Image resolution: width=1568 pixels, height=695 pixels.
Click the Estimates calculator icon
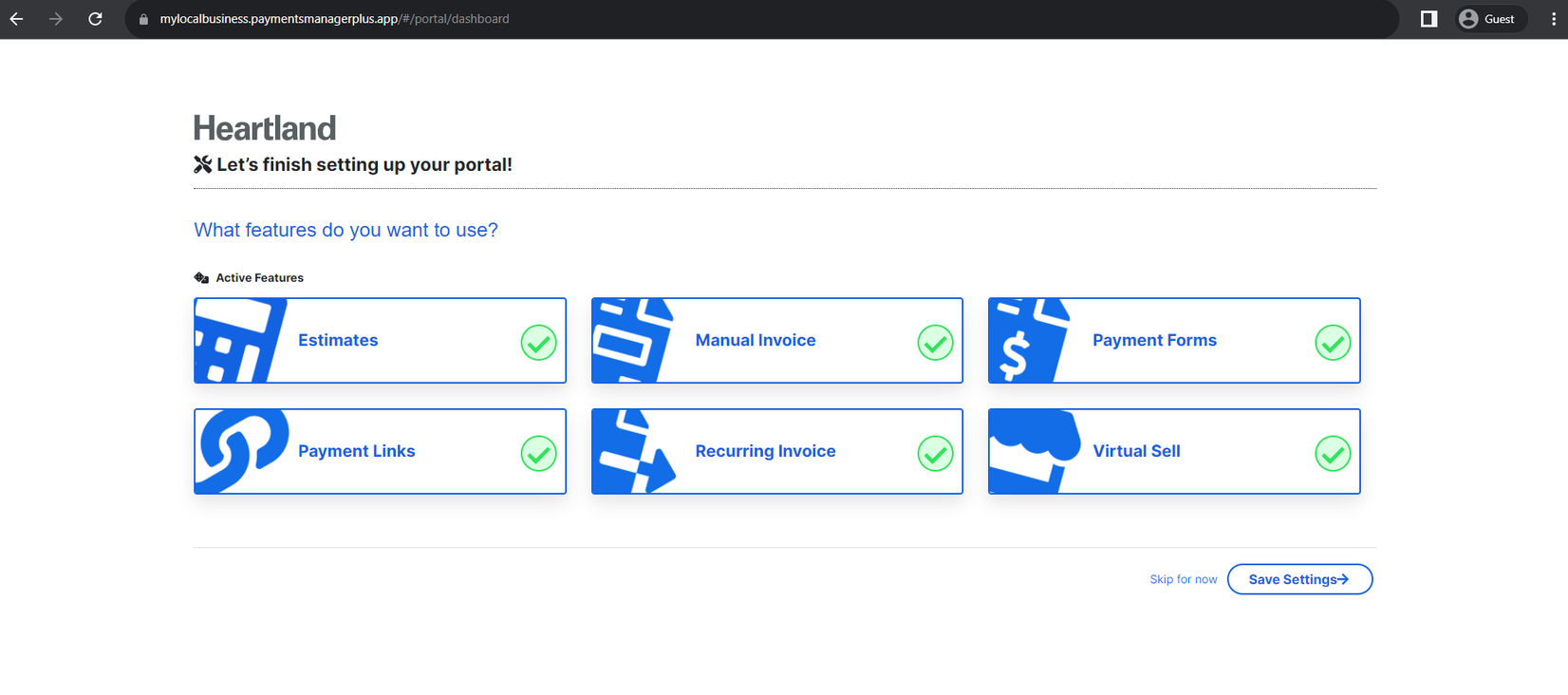click(x=241, y=341)
